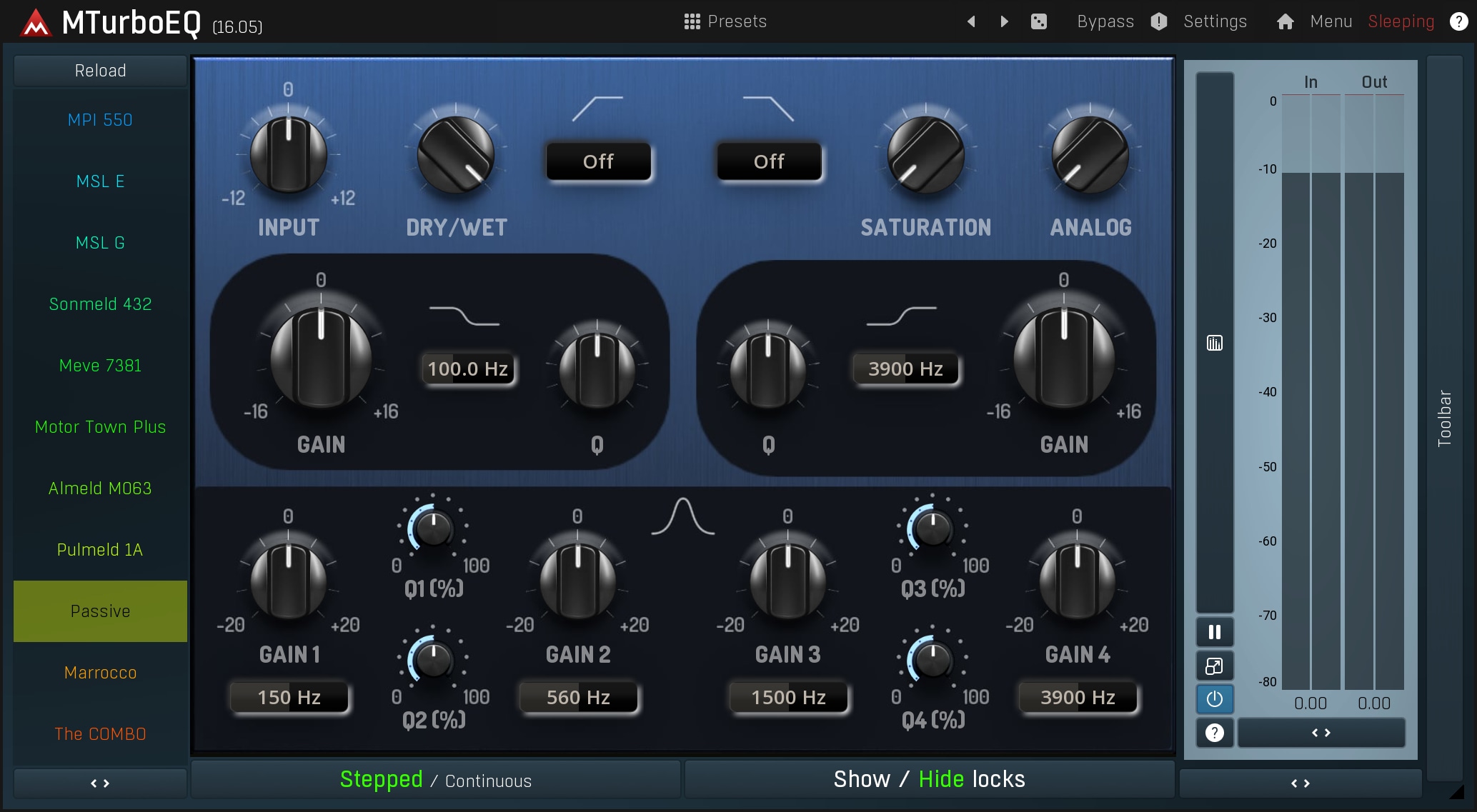Image resolution: width=1477 pixels, height=812 pixels.
Task: Click the home icon next to Menu
Action: [1285, 21]
